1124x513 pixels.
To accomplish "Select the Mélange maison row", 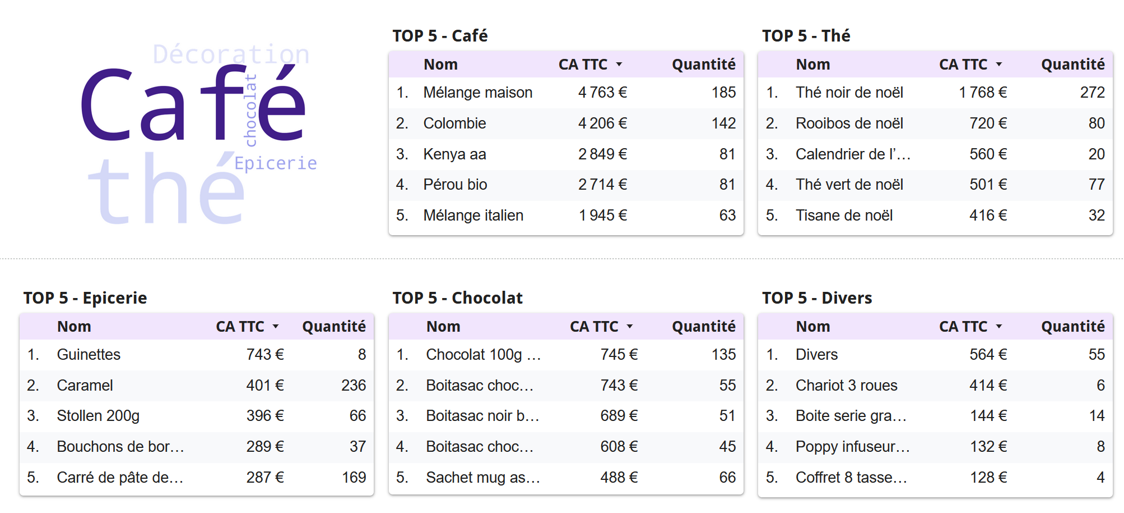I will (x=477, y=93).
